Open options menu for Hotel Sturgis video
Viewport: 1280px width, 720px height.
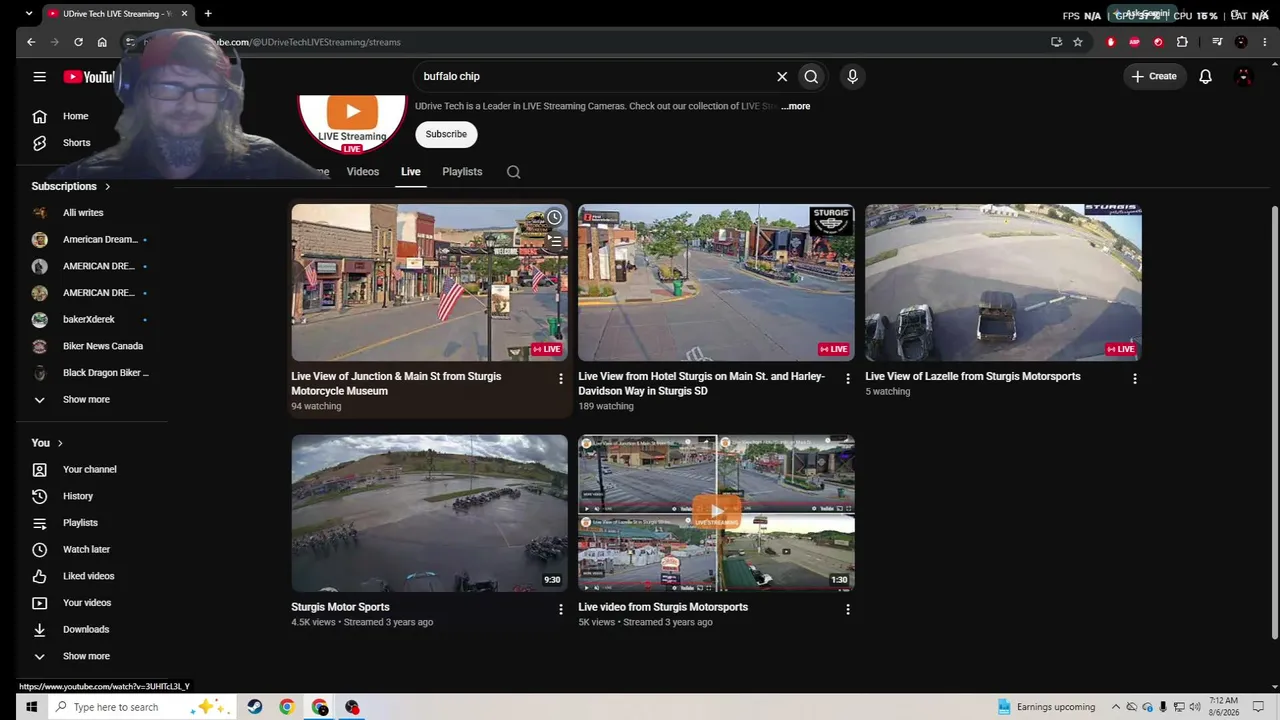(848, 379)
